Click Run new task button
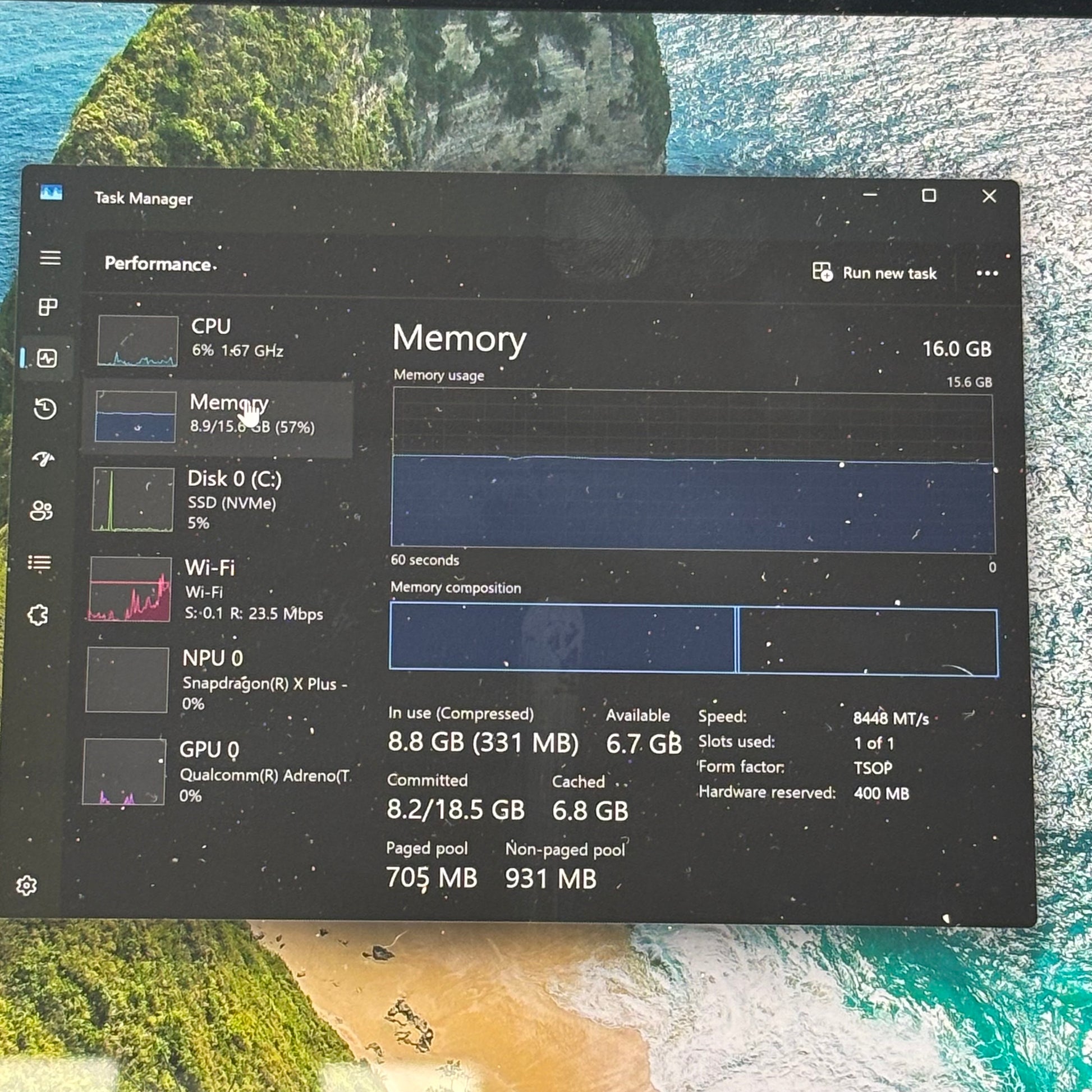The height and width of the screenshot is (1092, 1092). coord(874,273)
